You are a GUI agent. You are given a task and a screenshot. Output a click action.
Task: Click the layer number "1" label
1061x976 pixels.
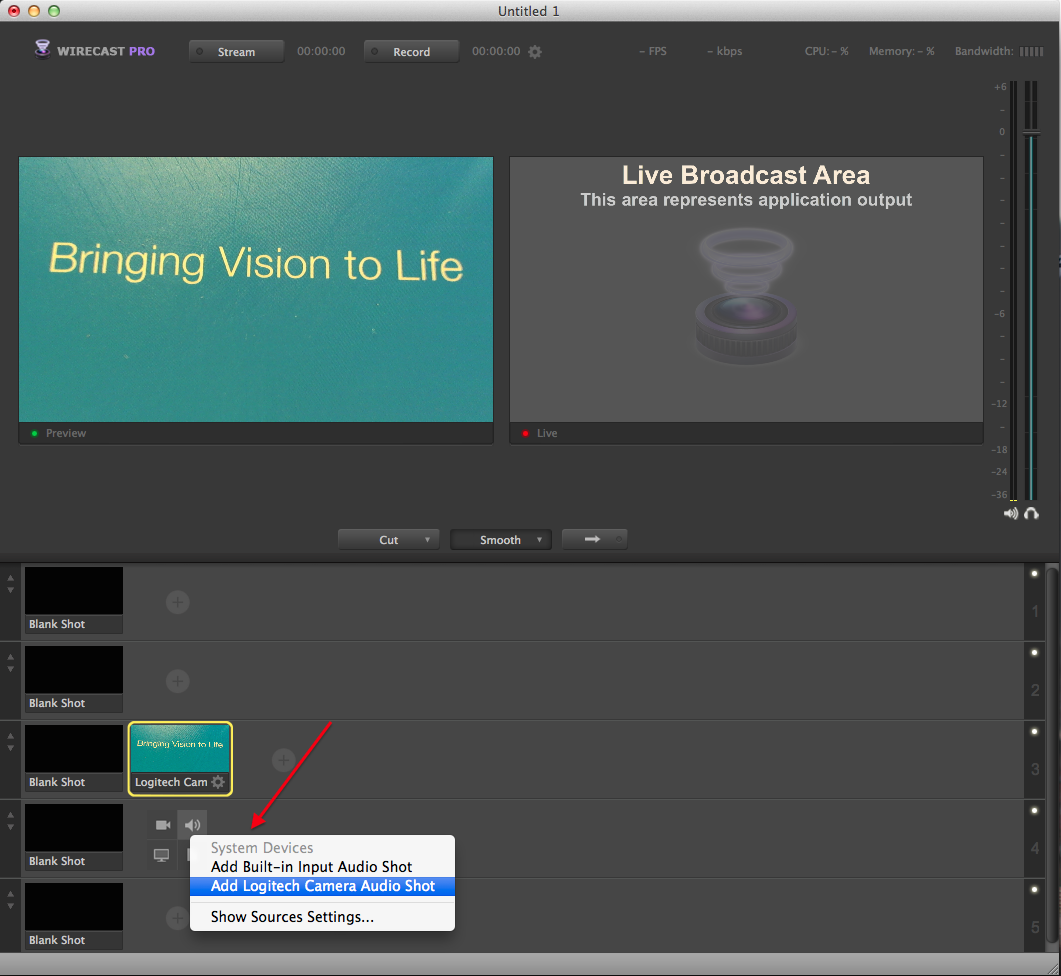[x=1035, y=612]
